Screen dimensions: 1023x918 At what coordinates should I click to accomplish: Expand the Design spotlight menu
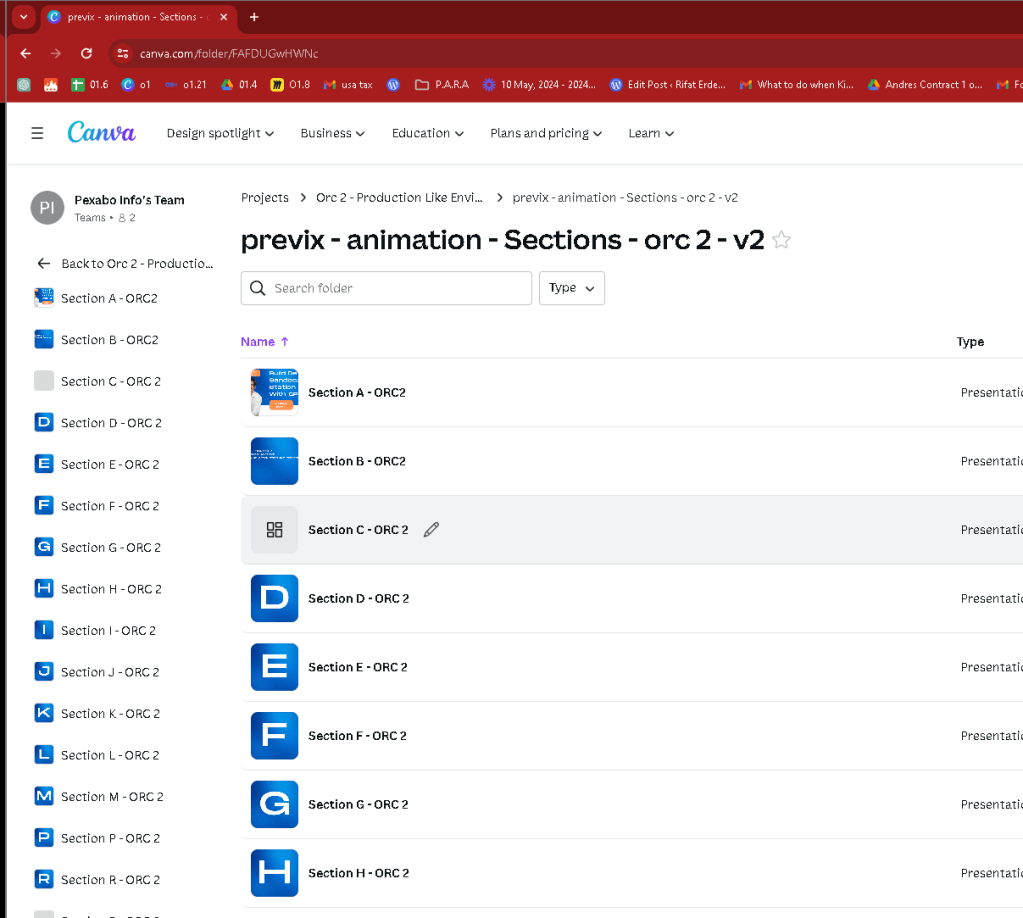220,133
